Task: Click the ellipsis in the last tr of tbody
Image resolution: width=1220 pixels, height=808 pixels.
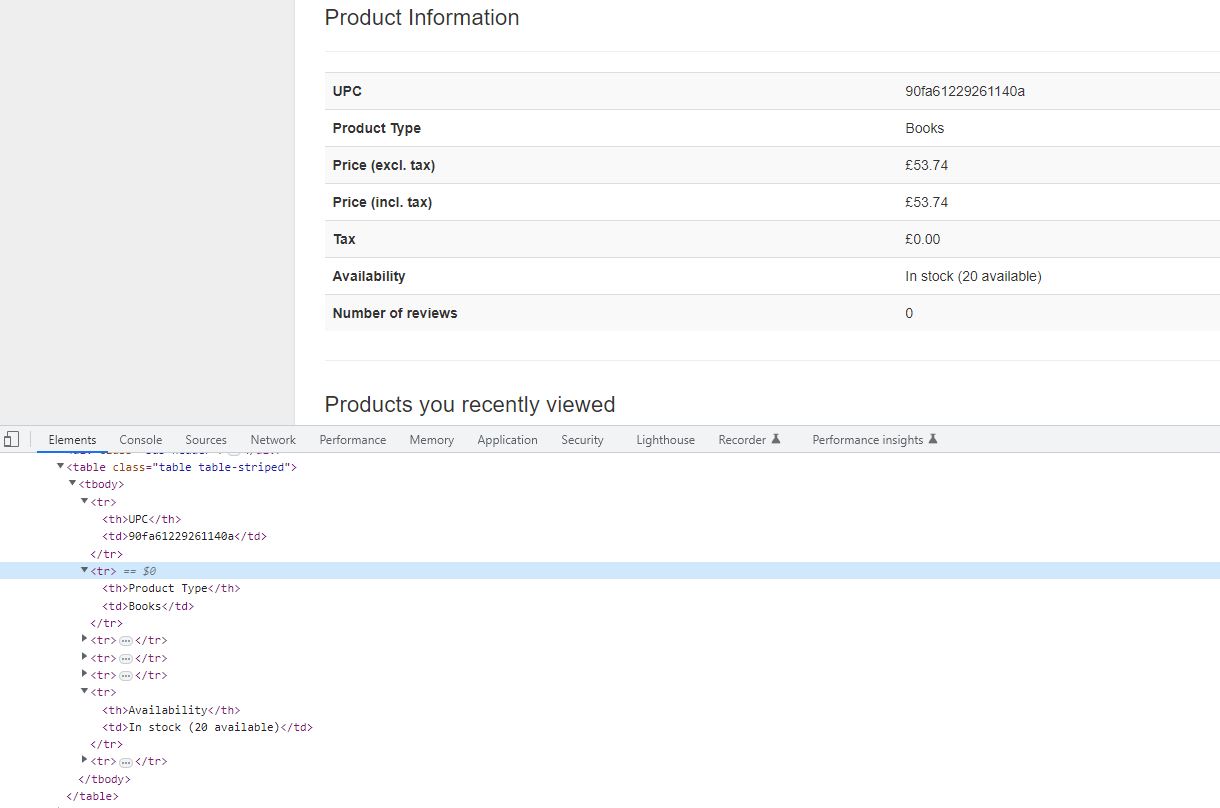Action: tap(126, 762)
